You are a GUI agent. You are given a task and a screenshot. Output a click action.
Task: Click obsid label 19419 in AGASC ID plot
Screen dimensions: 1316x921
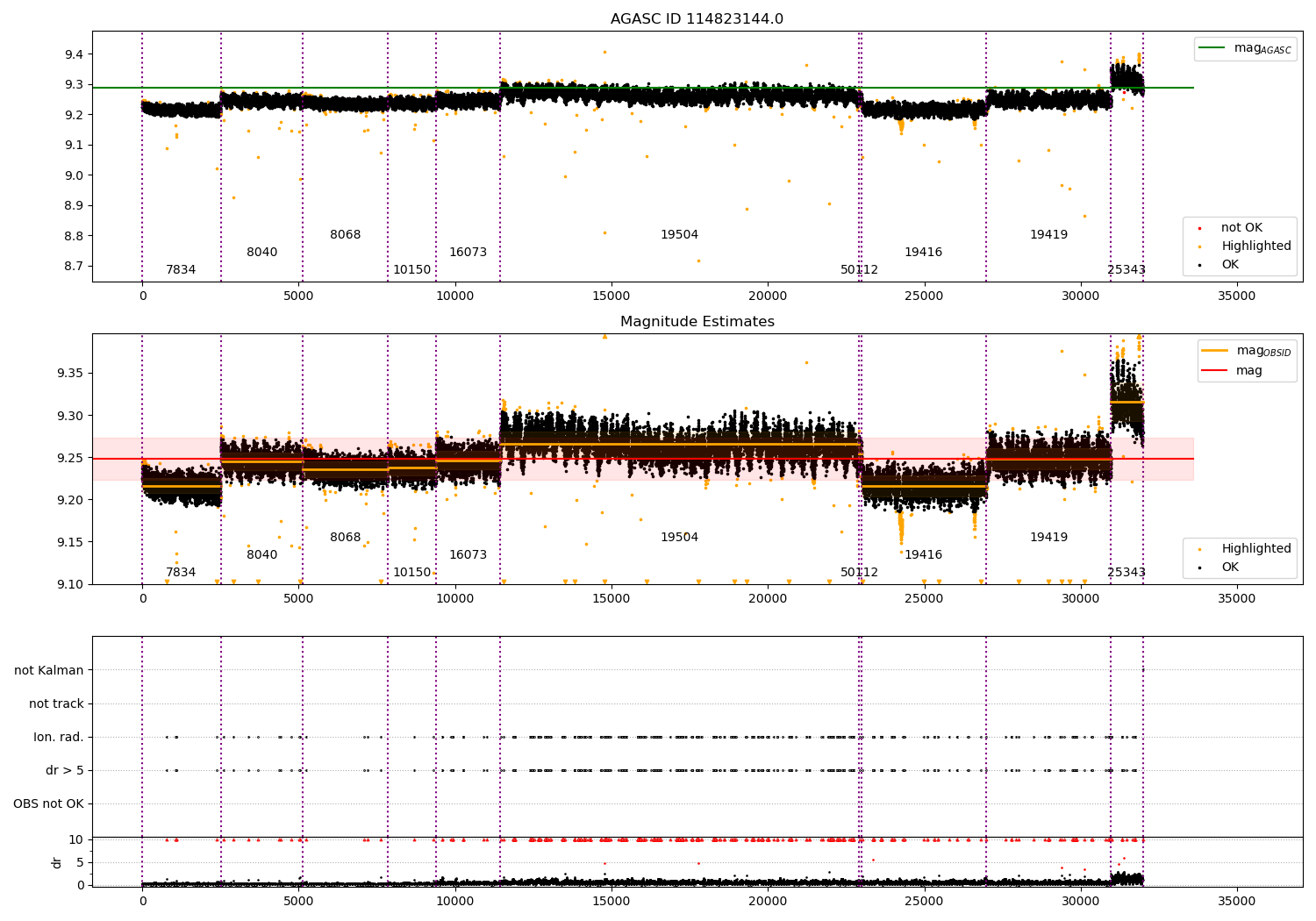click(1048, 235)
